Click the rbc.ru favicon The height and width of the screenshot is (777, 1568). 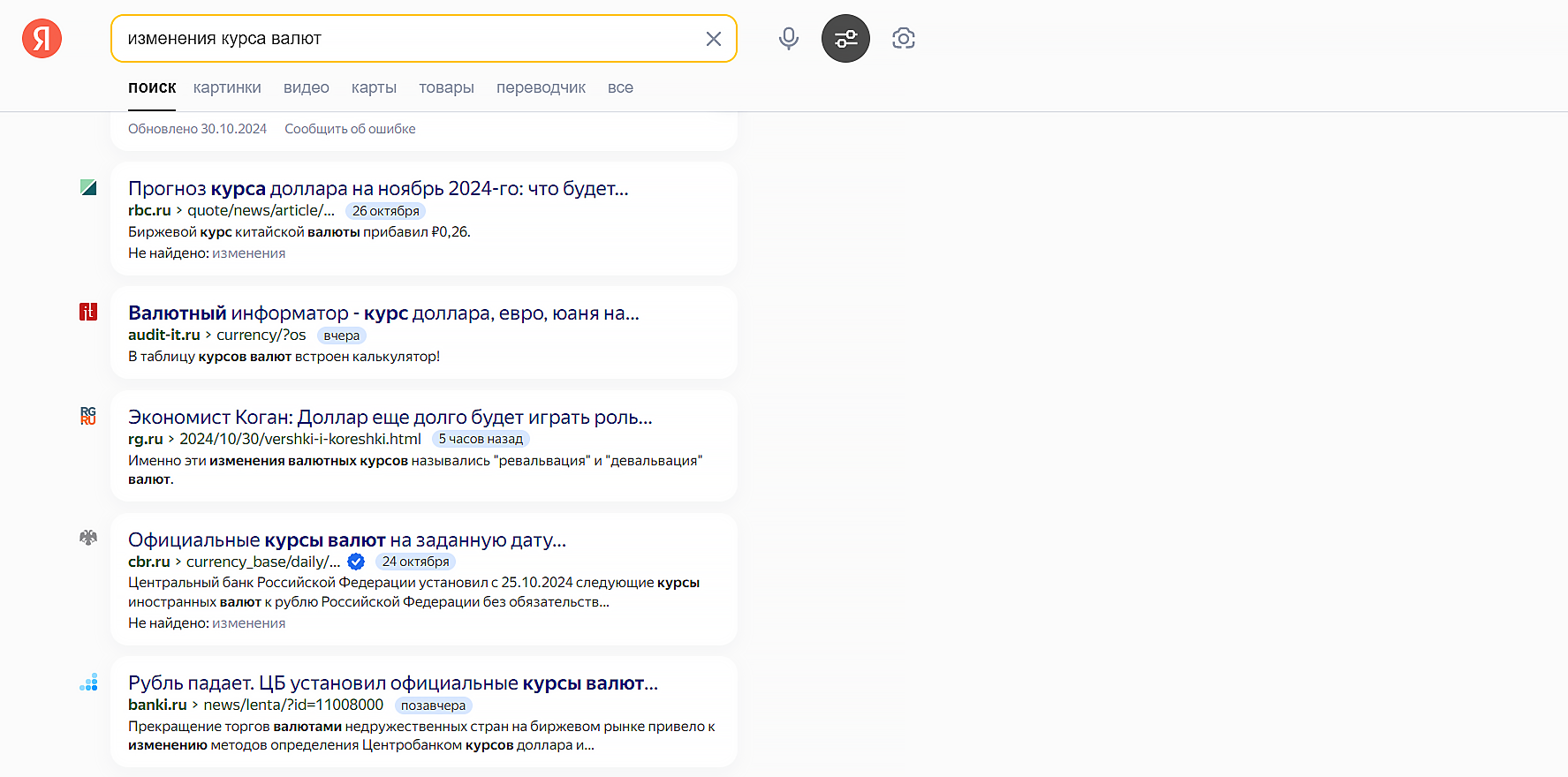coord(88,187)
